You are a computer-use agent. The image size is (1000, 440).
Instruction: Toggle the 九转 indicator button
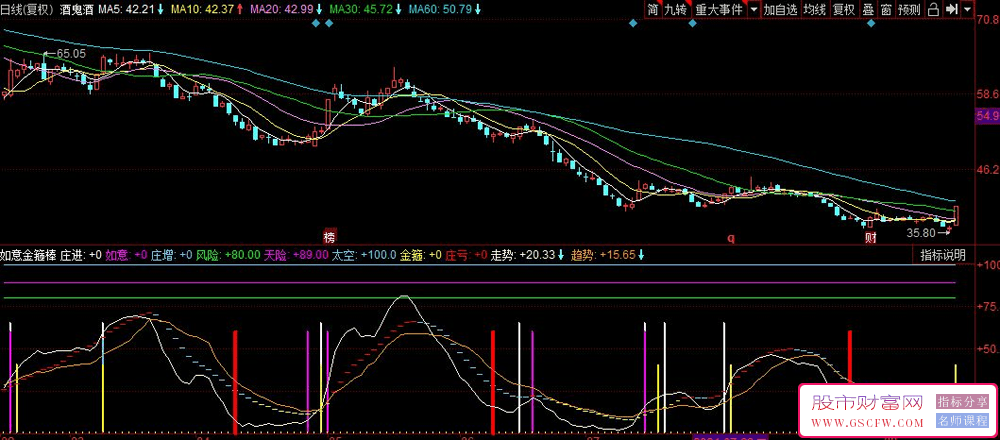point(676,9)
